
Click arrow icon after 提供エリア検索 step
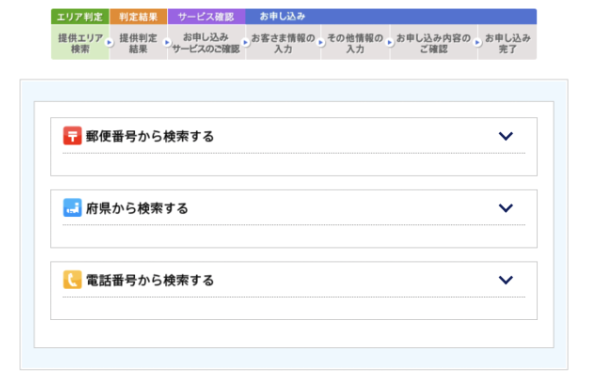pos(109,43)
